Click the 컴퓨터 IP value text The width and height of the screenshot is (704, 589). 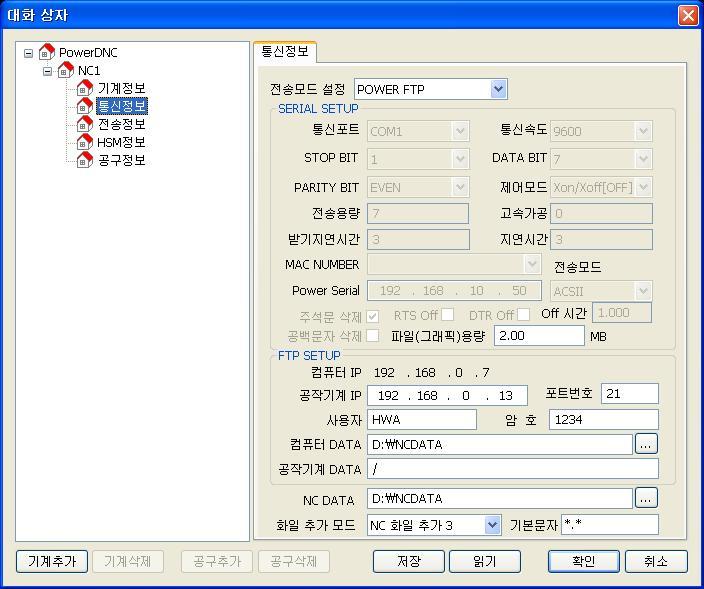pos(431,373)
